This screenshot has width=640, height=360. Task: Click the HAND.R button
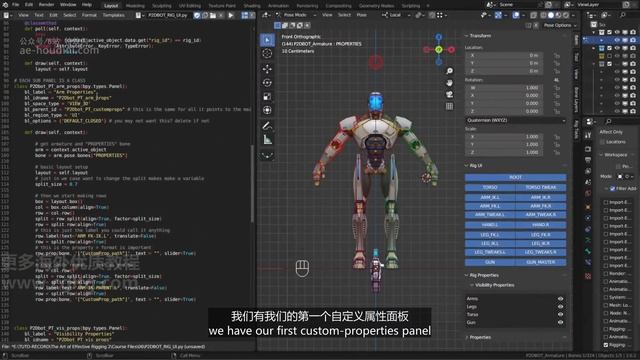541,225
